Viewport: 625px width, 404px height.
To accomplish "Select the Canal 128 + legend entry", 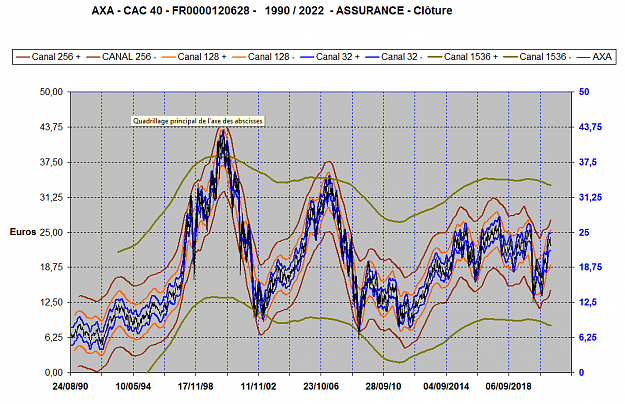I will click(194, 57).
